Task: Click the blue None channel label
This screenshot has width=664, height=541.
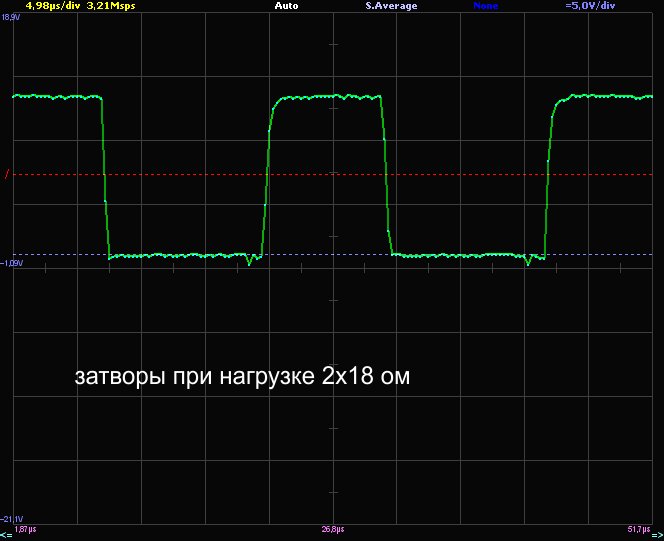Action: (x=485, y=6)
